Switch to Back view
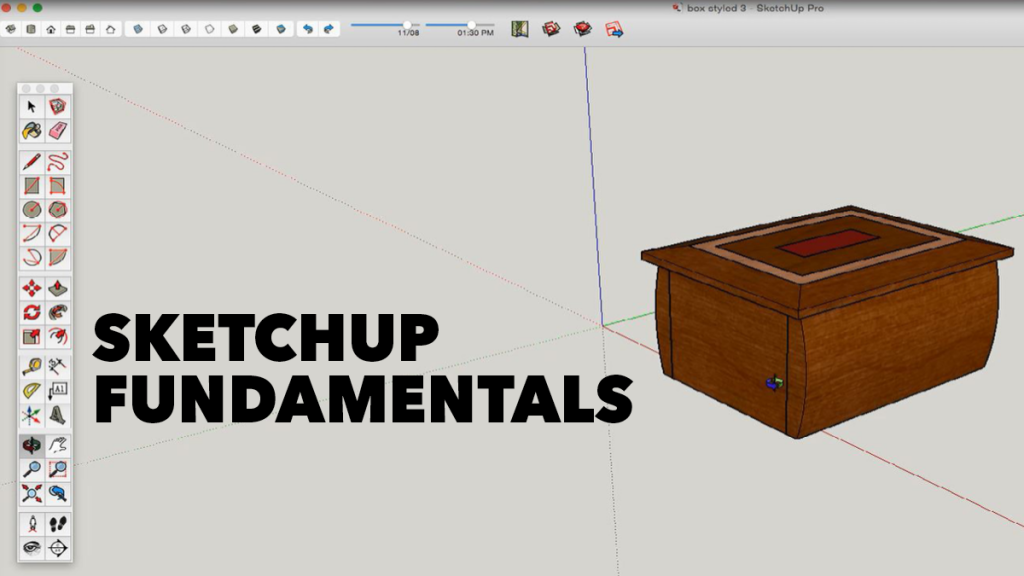Viewport: 1024px width, 576px height. point(90,29)
